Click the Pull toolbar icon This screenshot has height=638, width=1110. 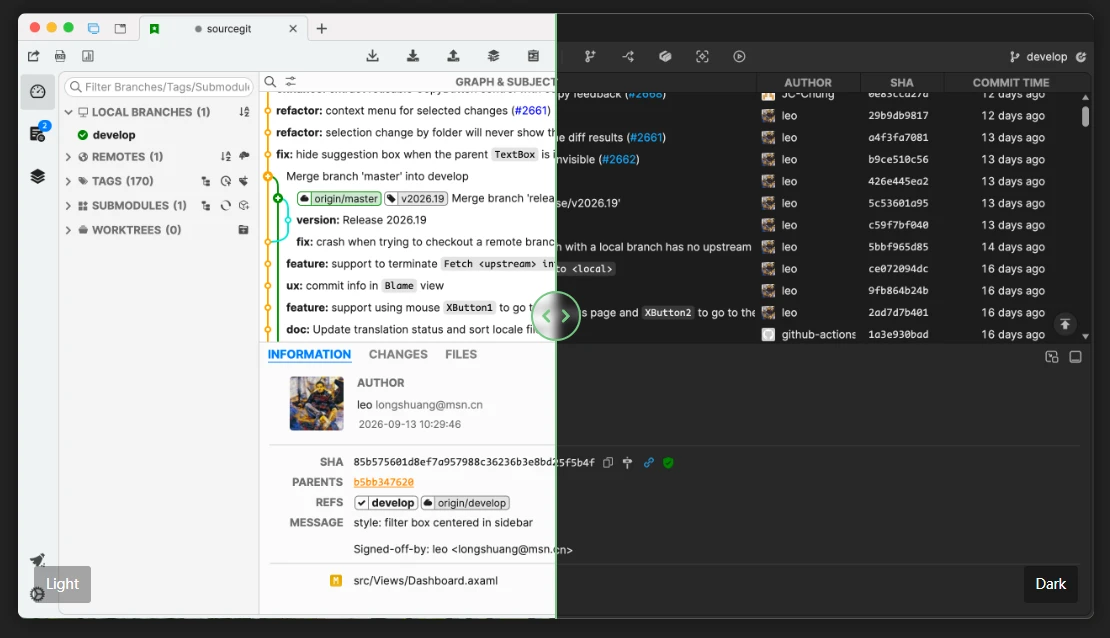(x=413, y=56)
